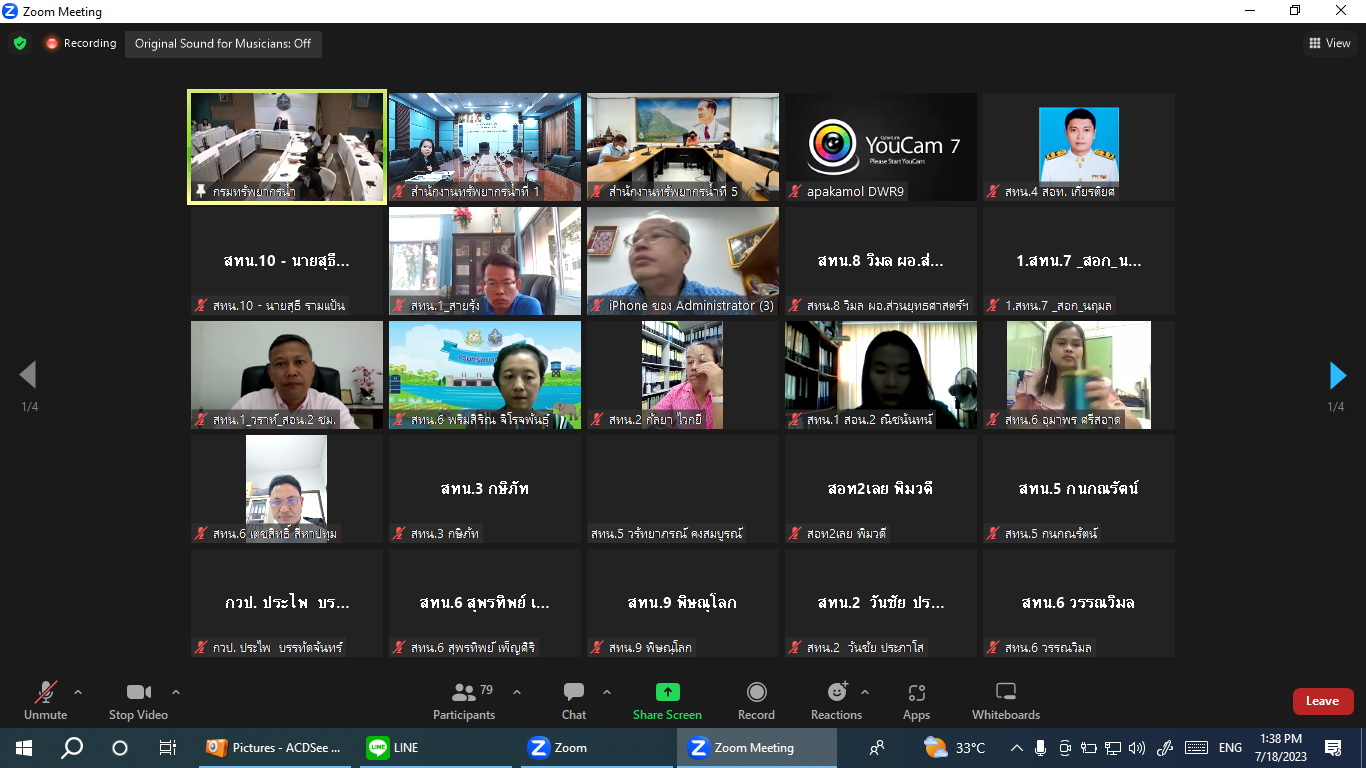Click the Unmute microphone icon

pyautogui.click(x=45, y=692)
